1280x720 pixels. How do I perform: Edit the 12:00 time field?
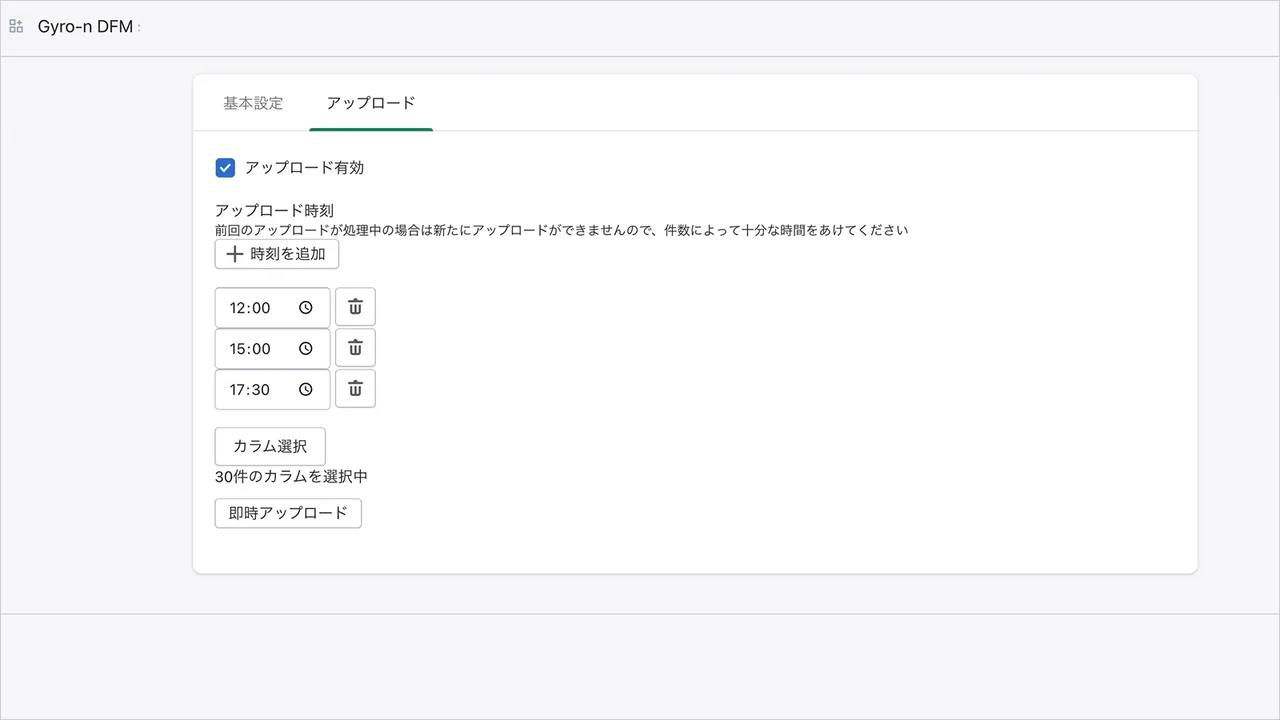coord(272,308)
